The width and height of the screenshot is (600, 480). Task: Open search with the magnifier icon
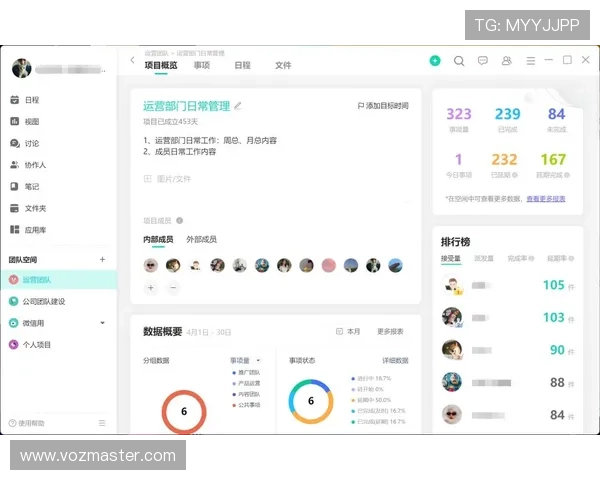tap(459, 61)
